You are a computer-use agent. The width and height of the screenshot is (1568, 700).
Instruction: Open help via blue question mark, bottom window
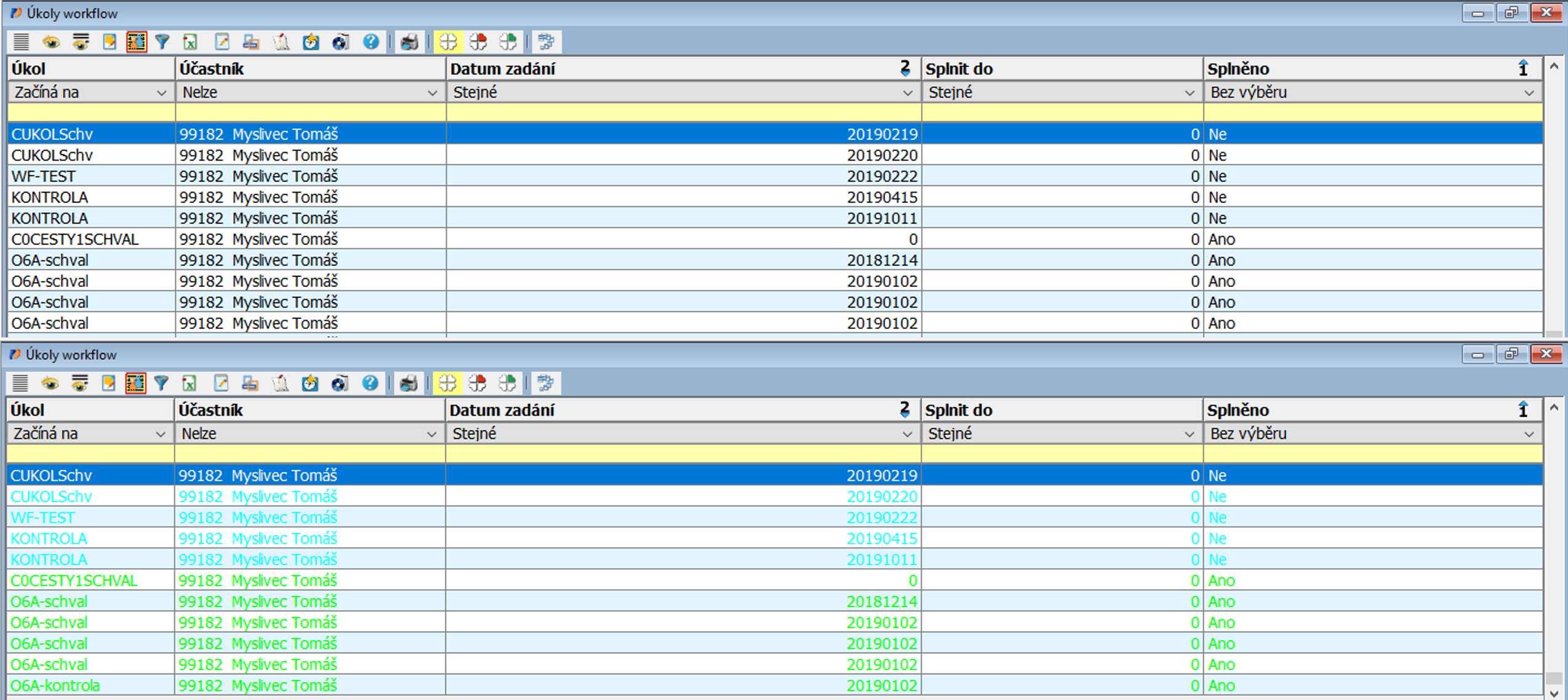tap(370, 384)
